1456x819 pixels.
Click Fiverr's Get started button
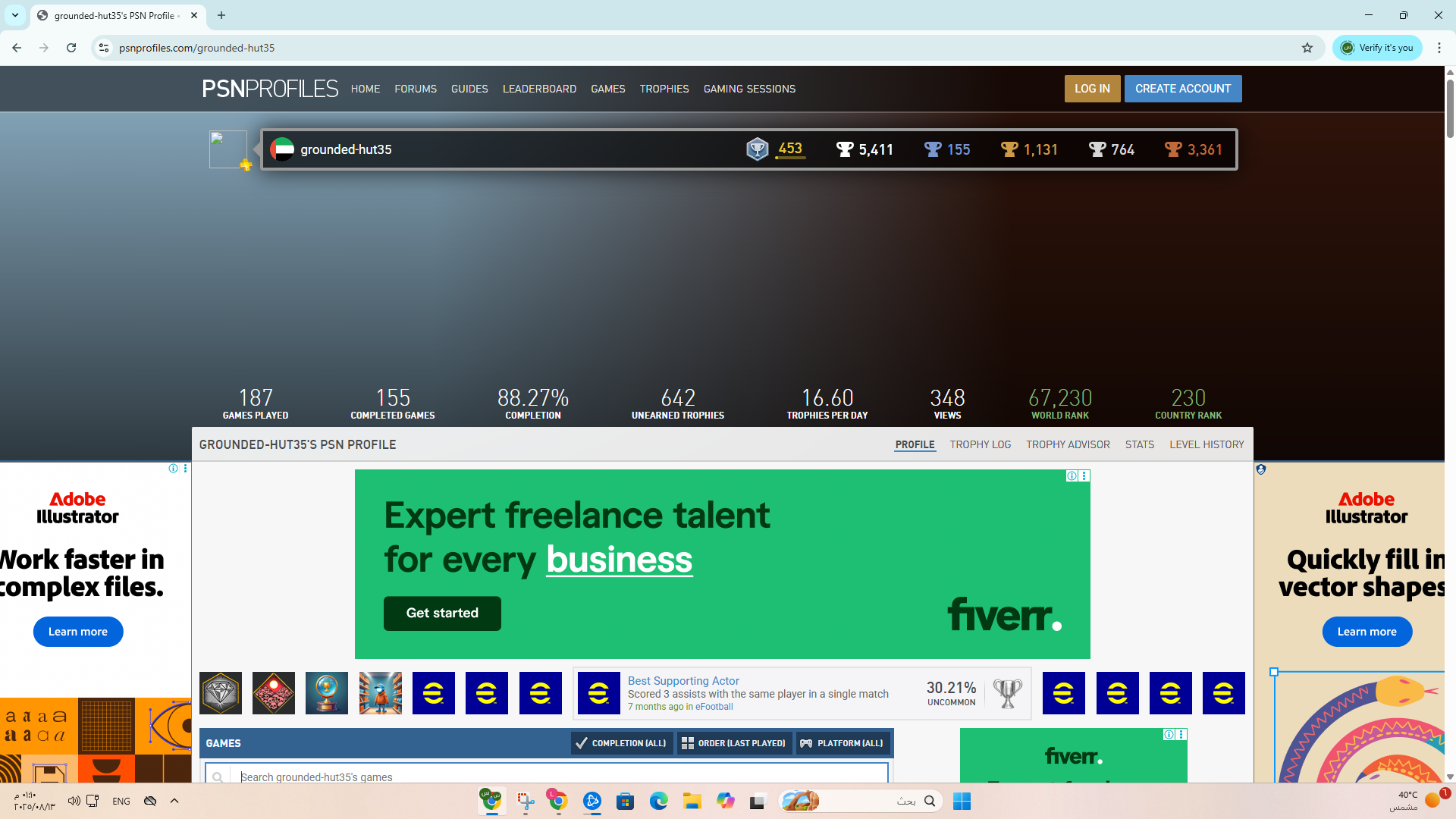click(442, 613)
